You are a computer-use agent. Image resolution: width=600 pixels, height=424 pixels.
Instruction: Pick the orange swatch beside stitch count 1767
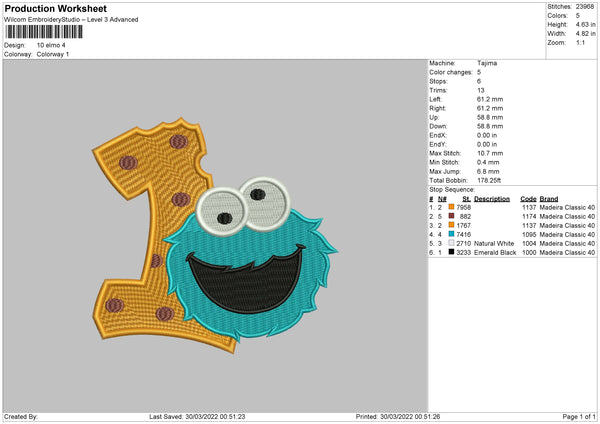coord(451,225)
